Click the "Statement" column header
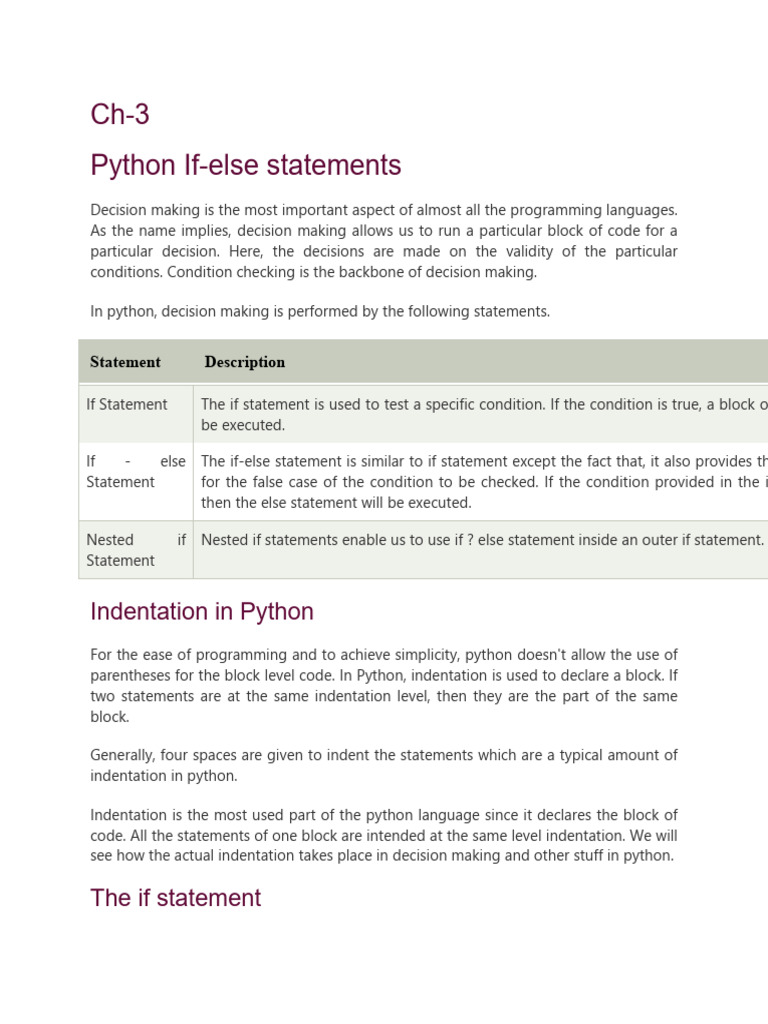The width and height of the screenshot is (768, 1024). click(x=125, y=362)
